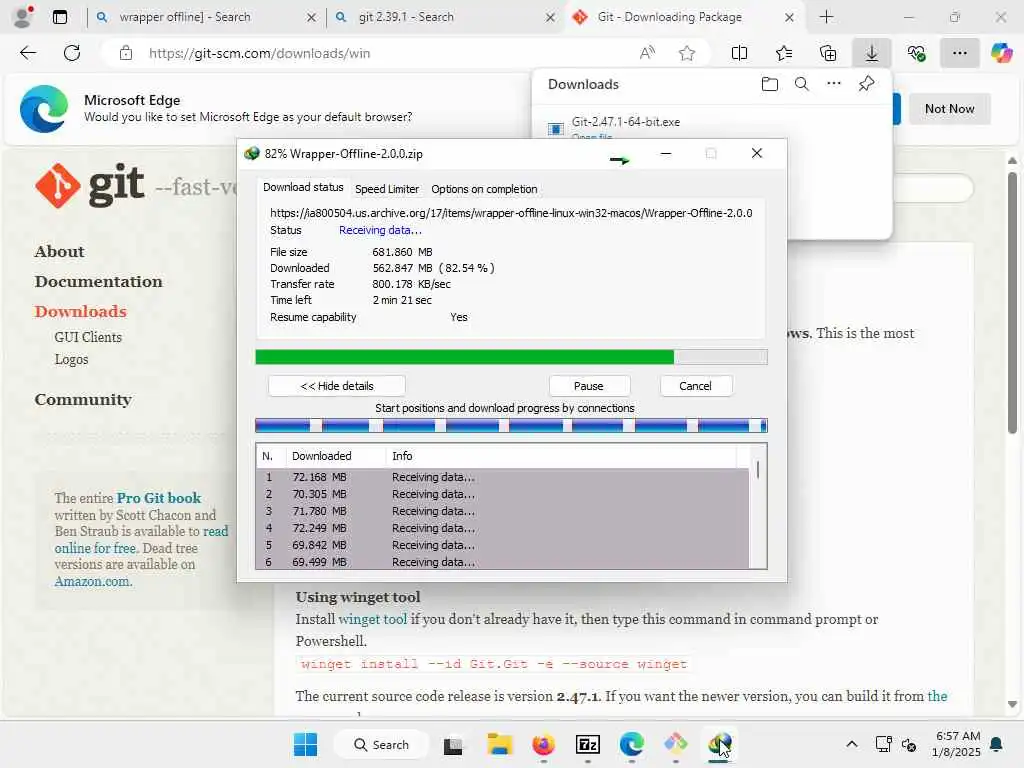Toggle Edge split screen icon
This screenshot has width=1024, height=768.
click(x=739, y=53)
